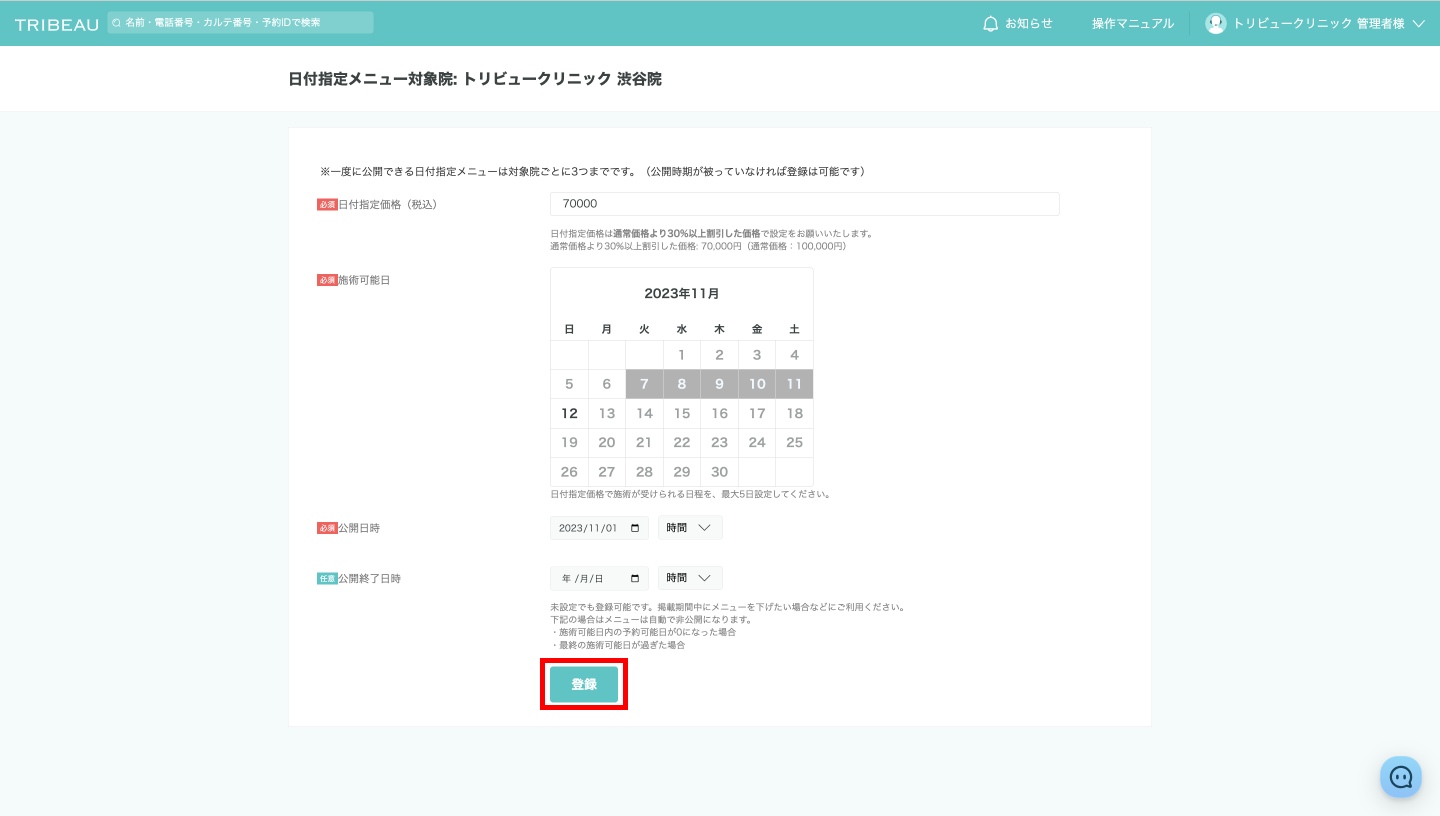Open calendar picker for 公開終了日時 date

(x=635, y=578)
